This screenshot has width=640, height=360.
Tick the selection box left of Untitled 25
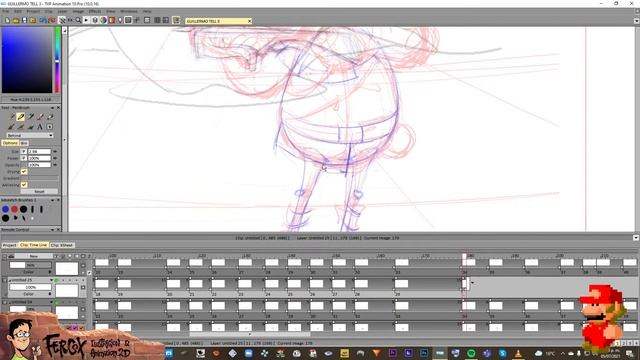coord(4,280)
